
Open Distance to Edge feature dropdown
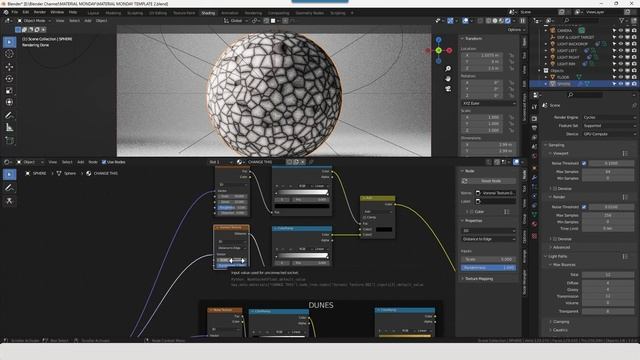(489, 239)
